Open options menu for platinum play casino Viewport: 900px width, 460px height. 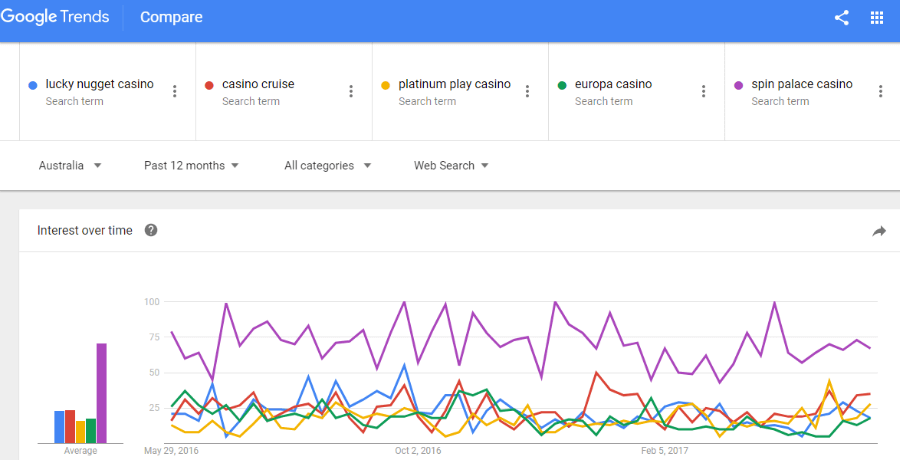(x=527, y=91)
